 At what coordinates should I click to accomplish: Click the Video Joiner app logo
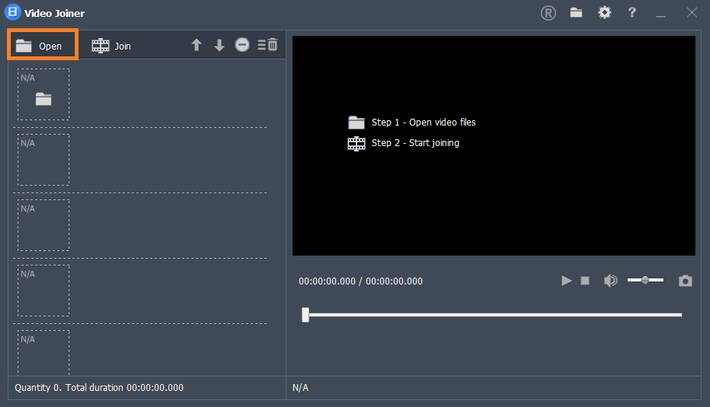(x=13, y=12)
